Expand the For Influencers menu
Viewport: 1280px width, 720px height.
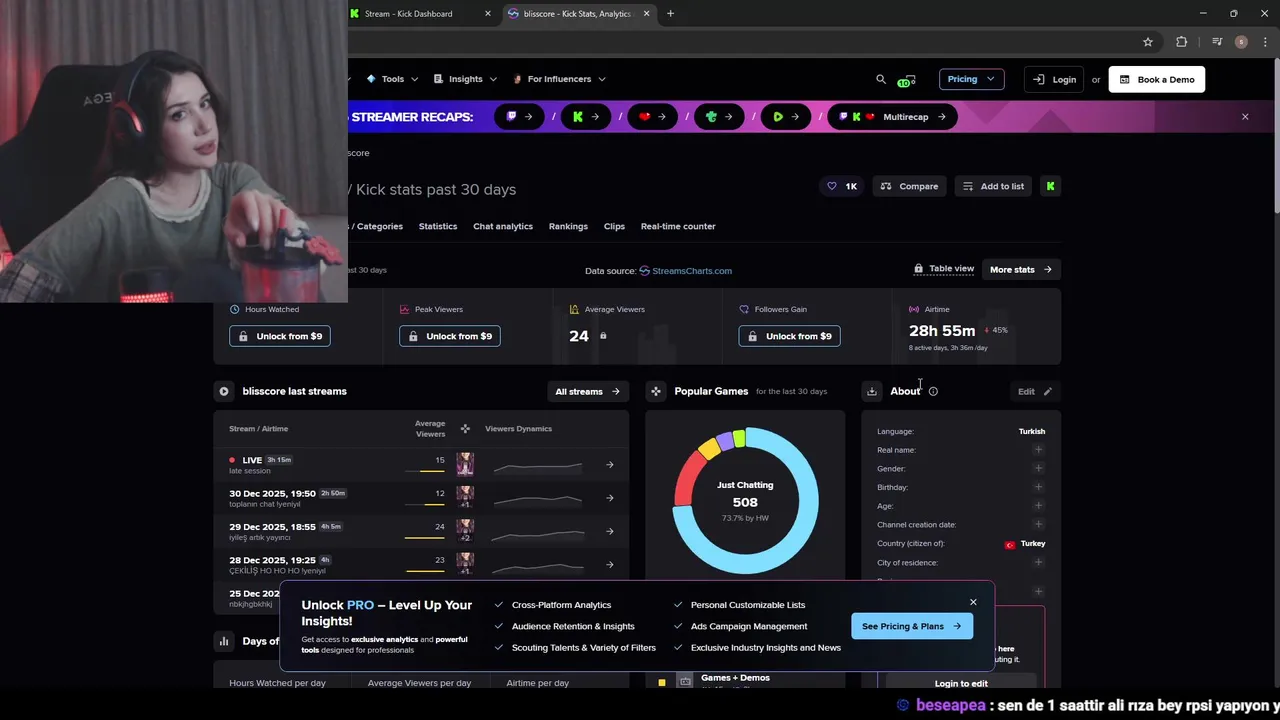tap(559, 79)
